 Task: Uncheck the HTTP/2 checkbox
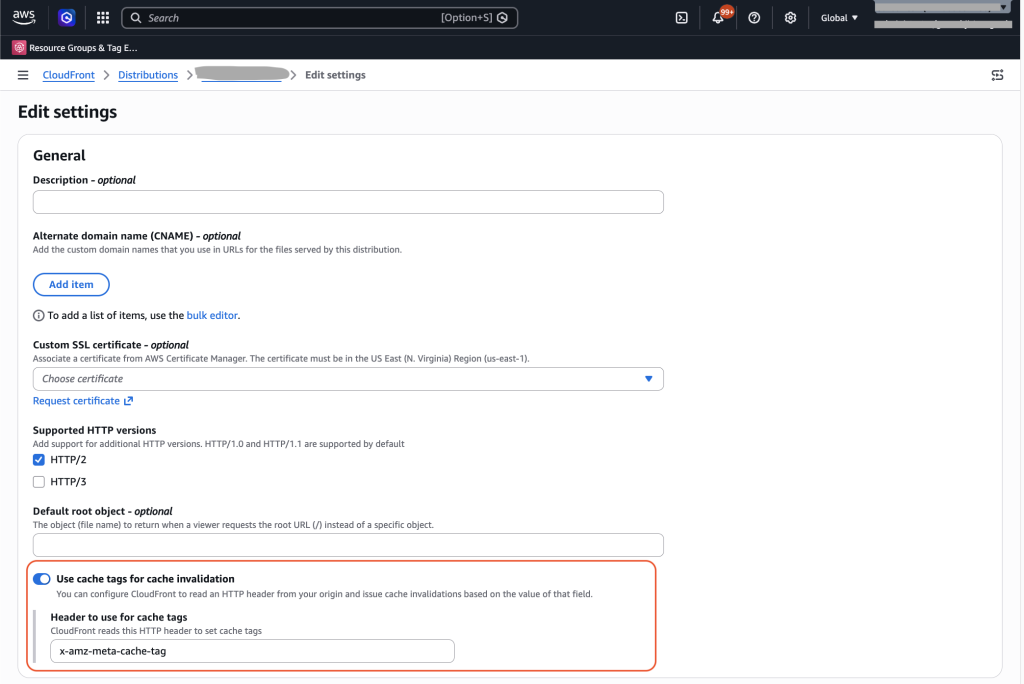pyautogui.click(x=39, y=460)
